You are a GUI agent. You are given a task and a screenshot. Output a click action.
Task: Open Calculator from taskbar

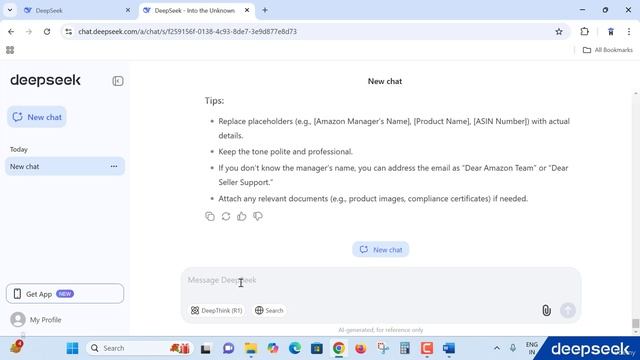[x=404, y=348]
